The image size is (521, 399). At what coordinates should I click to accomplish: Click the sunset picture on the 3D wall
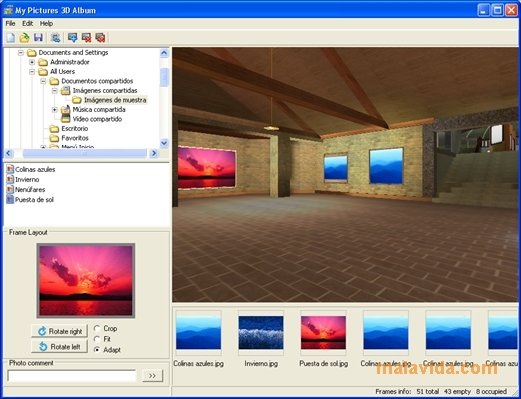(207, 167)
